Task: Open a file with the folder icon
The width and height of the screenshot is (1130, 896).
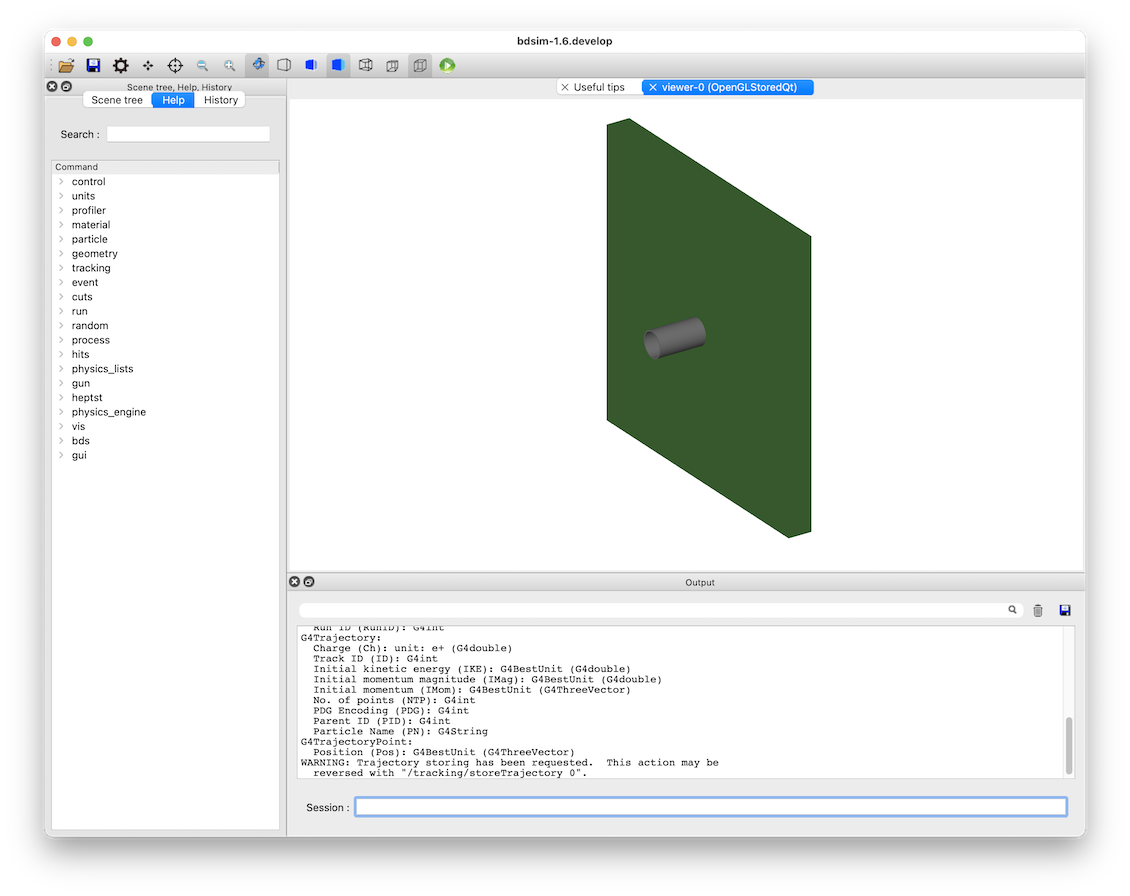Action: tap(66, 66)
